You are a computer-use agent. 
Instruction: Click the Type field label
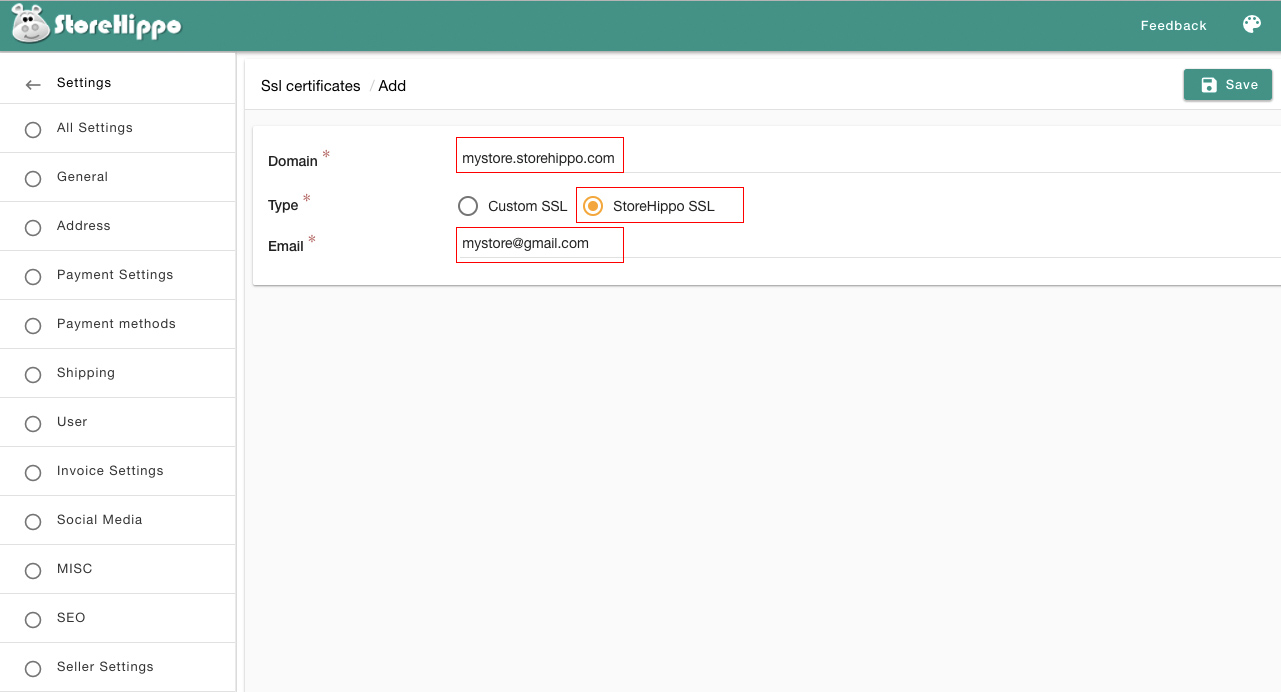pyautogui.click(x=283, y=205)
